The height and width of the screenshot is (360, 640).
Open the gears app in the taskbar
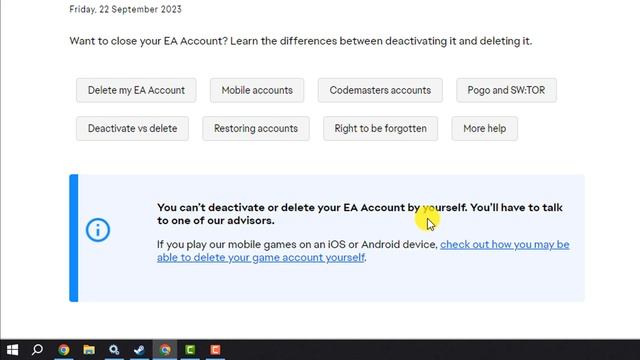pyautogui.click(x=114, y=350)
